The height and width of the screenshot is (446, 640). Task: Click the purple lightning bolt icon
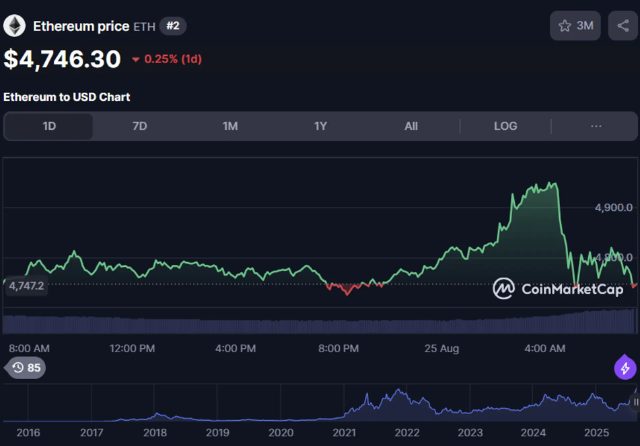(x=625, y=368)
